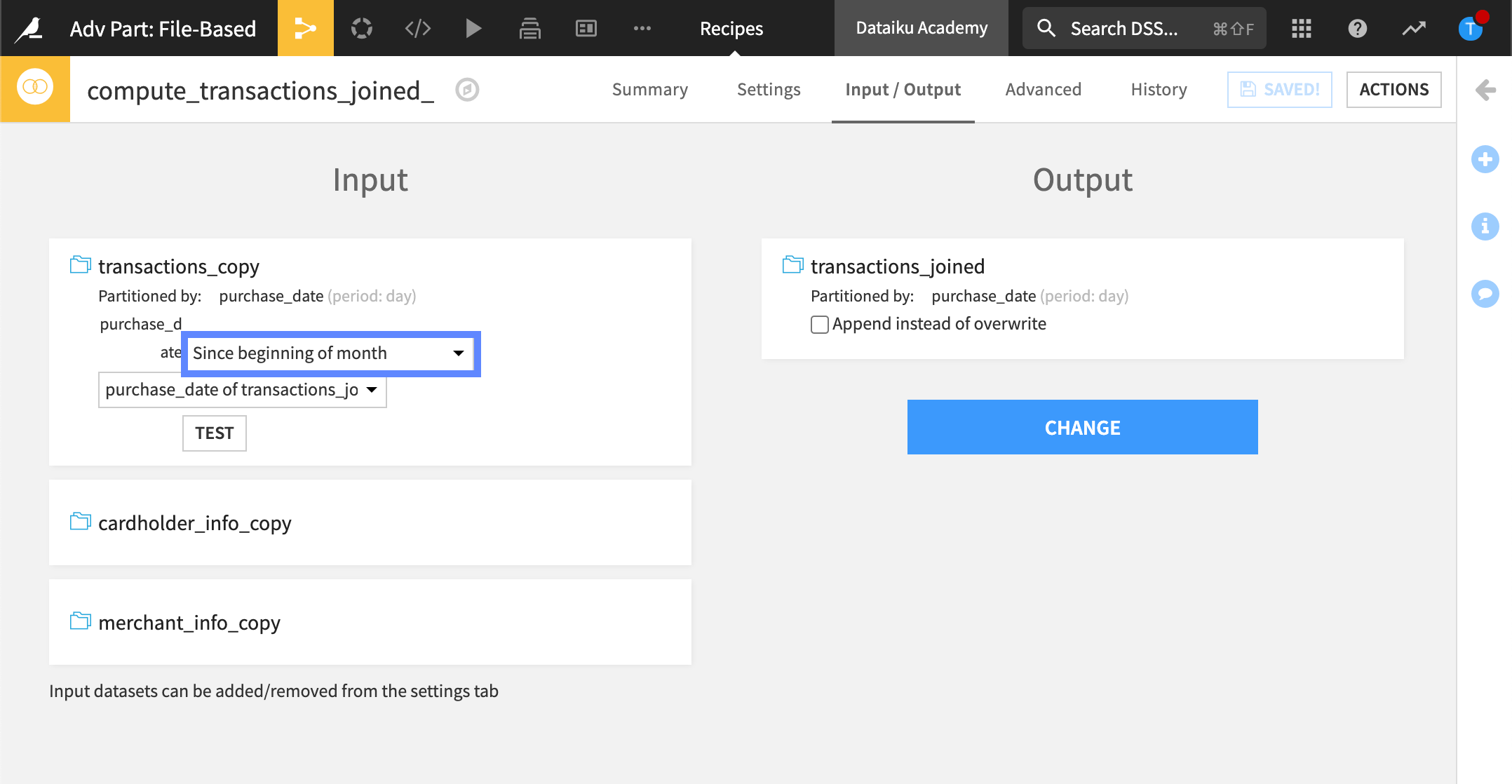
Task: Open the History tab
Action: click(1159, 90)
